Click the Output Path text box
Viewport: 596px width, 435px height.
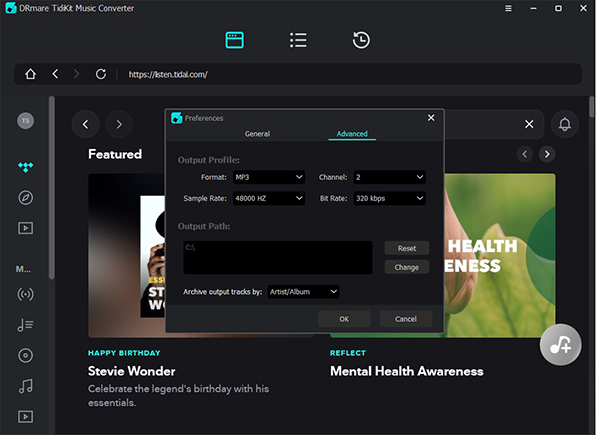tap(278, 257)
